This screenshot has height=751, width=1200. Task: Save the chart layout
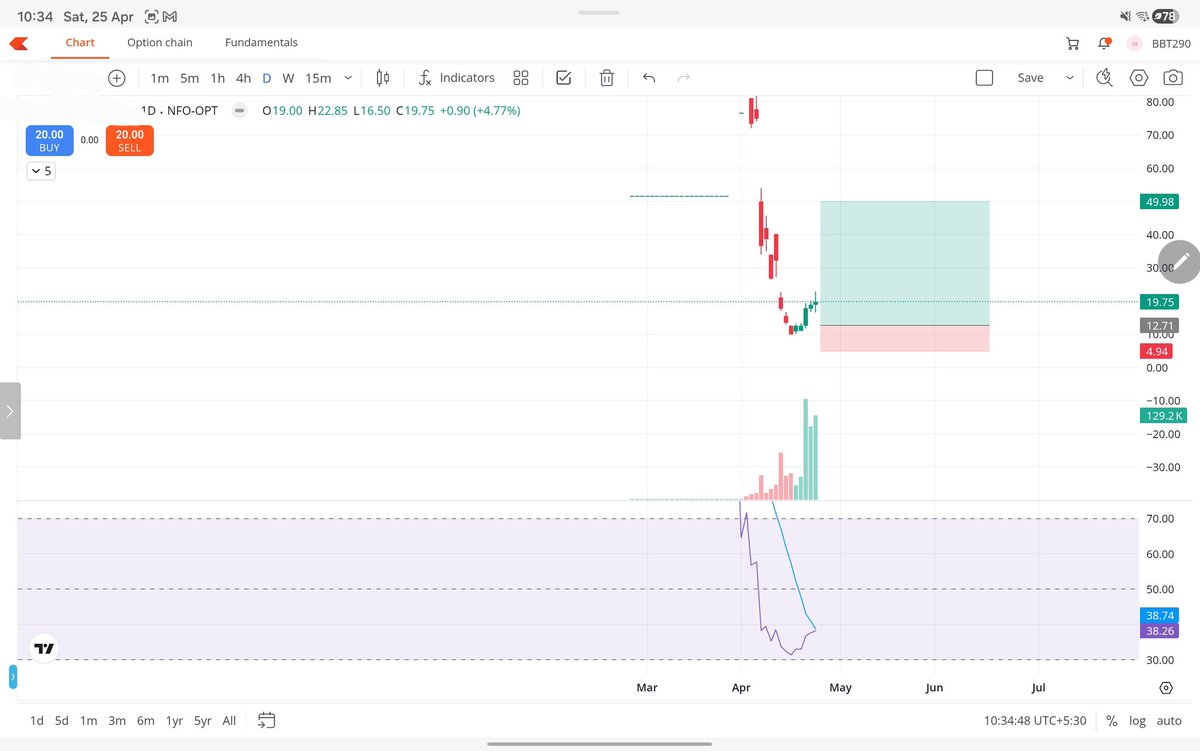(x=1030, y=78)
